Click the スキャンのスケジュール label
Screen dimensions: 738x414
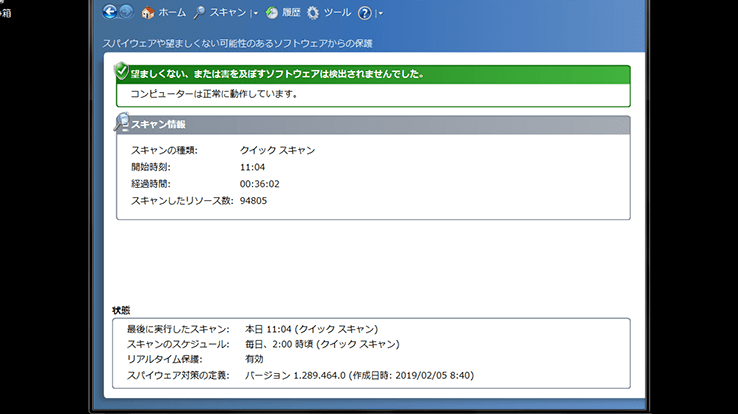point(178,344)
